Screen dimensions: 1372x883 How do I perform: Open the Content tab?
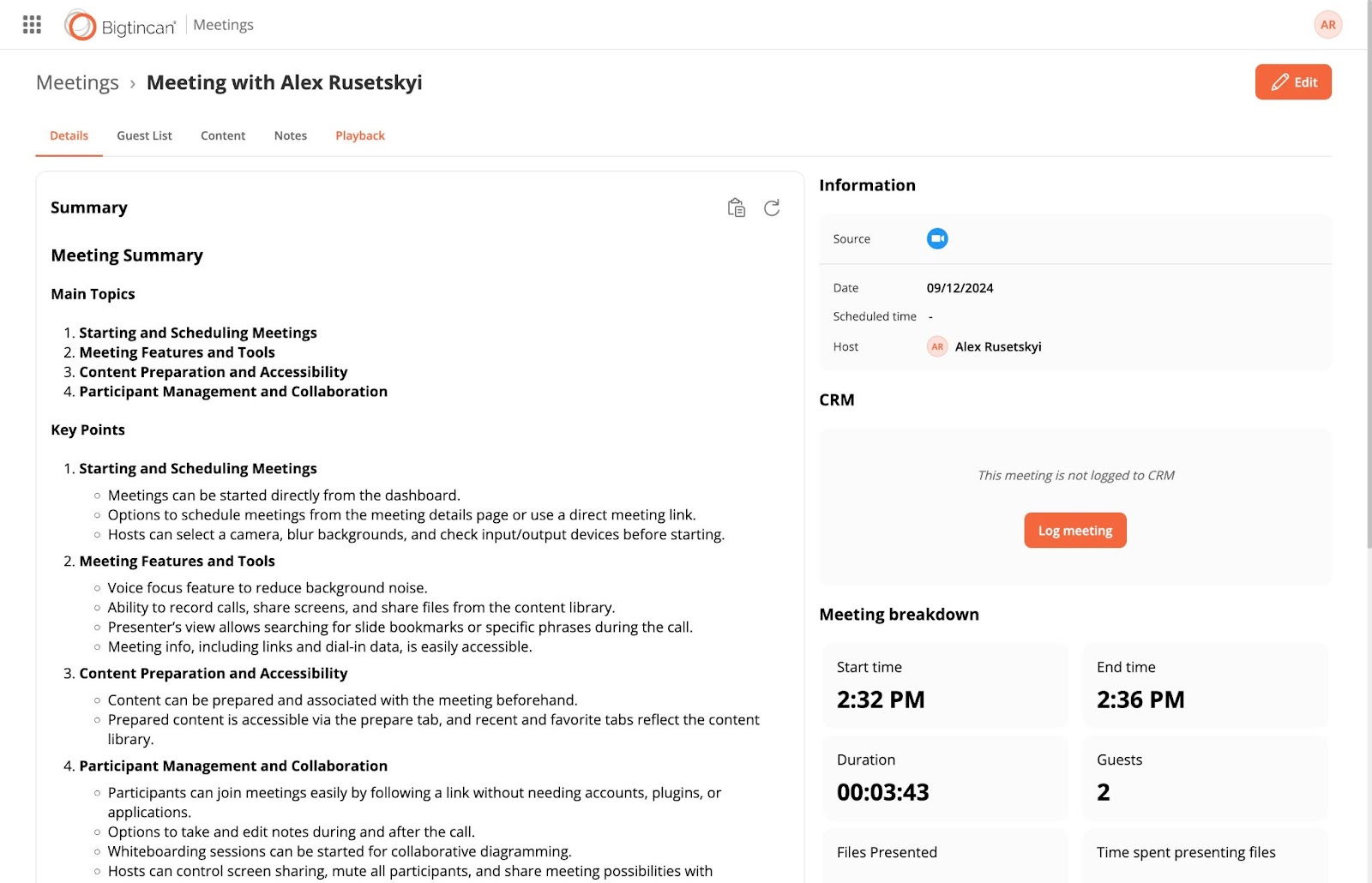click(223, 135)
